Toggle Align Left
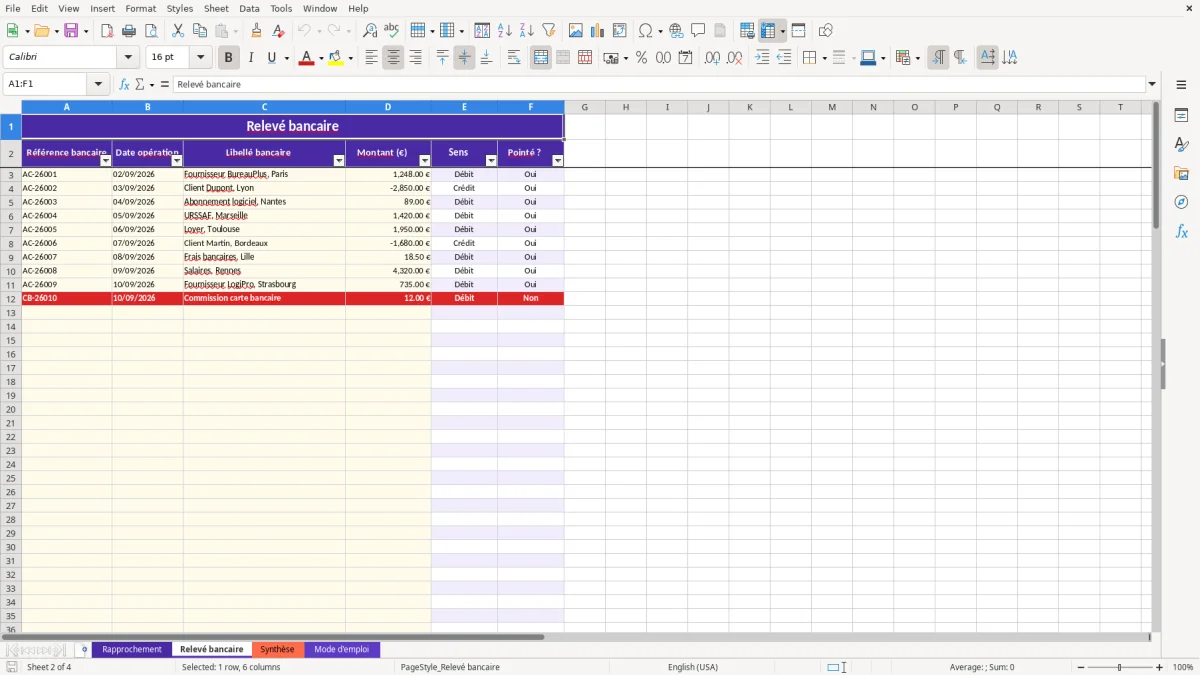 click(x=371, y=58)
